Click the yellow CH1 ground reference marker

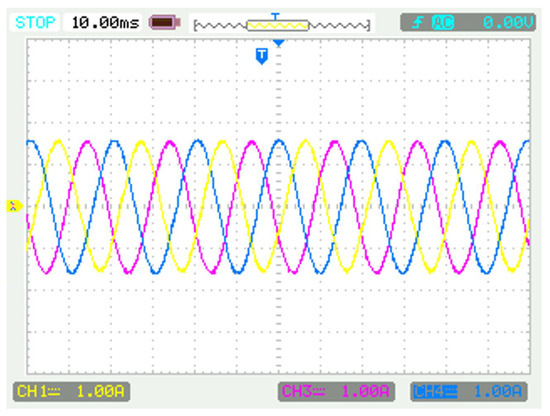(x=14, y=206)
